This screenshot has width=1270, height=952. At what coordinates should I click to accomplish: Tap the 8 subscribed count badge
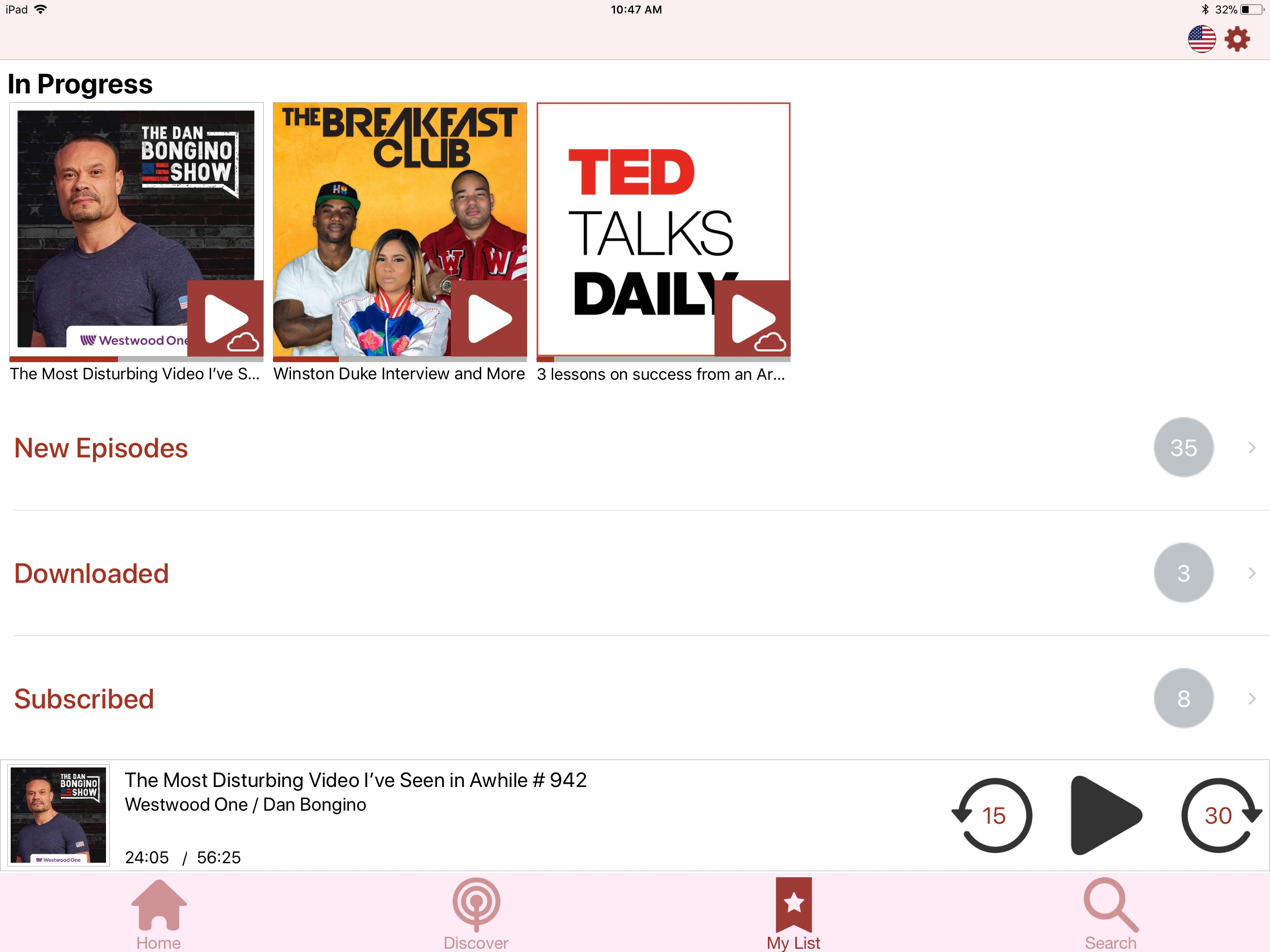tap(1184, 698)
